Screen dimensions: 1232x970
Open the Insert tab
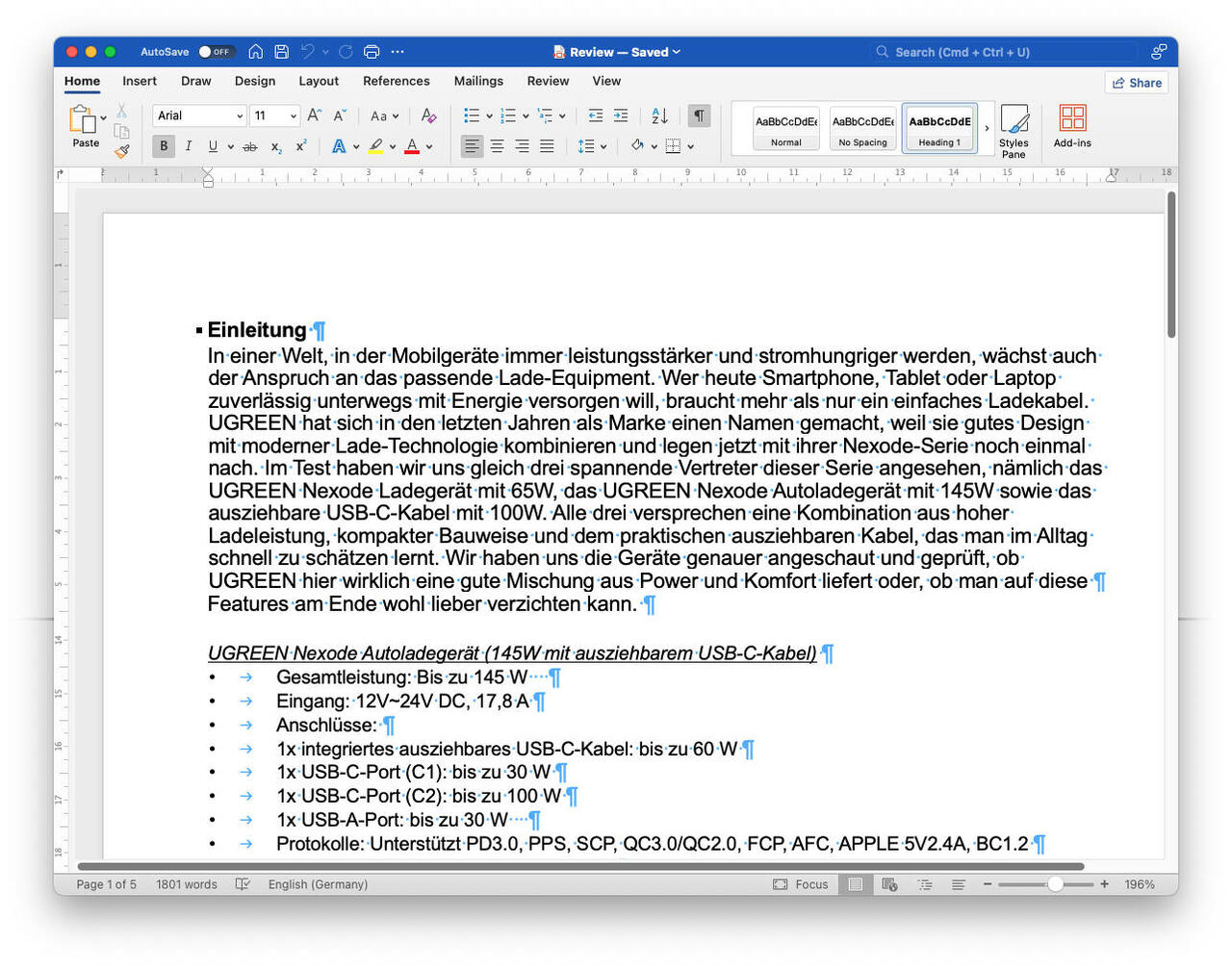coord(140,81)
